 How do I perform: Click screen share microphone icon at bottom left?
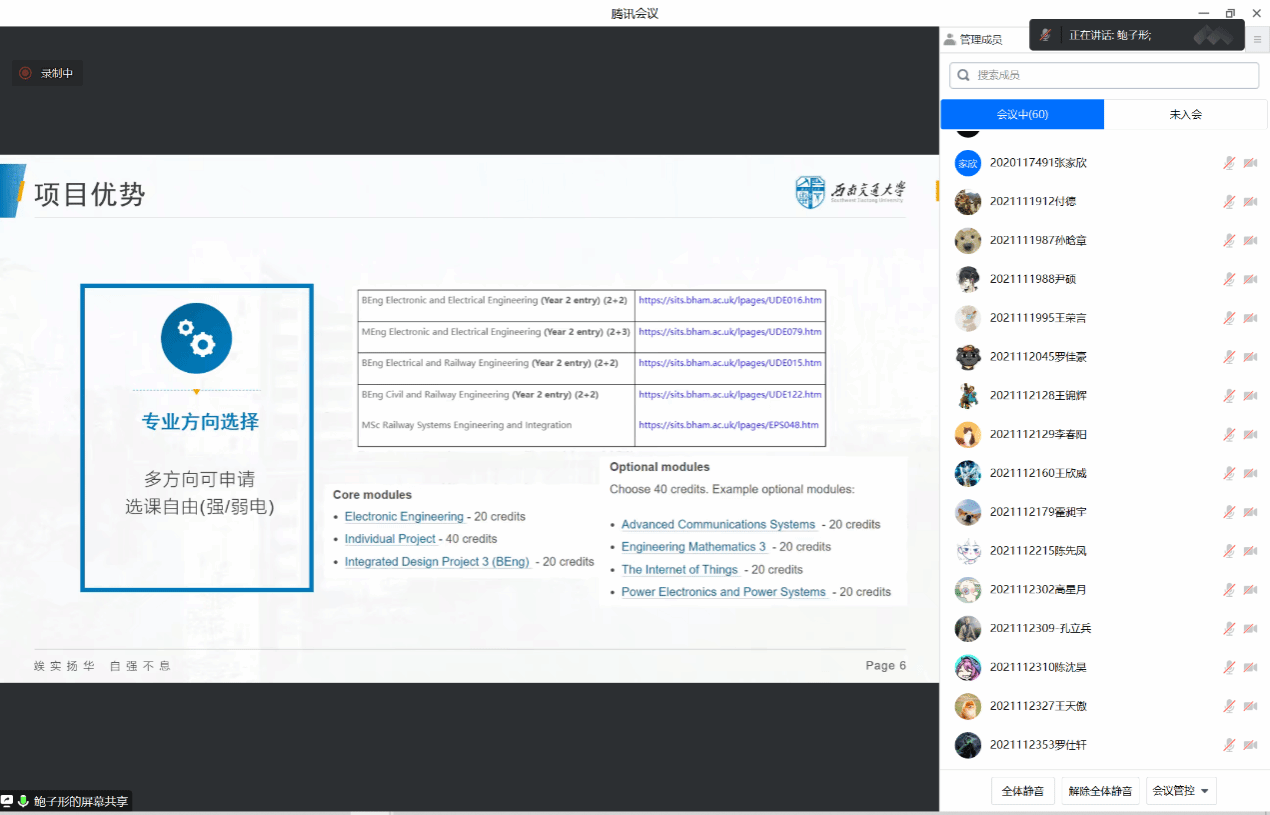click(x=23, y=801)
